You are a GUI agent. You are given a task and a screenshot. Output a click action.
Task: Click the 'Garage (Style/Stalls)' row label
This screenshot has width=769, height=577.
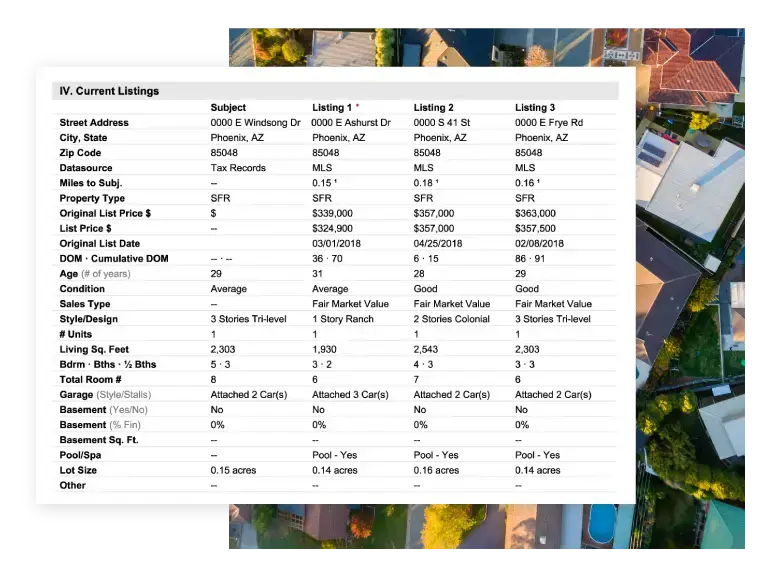click(105, 395)
